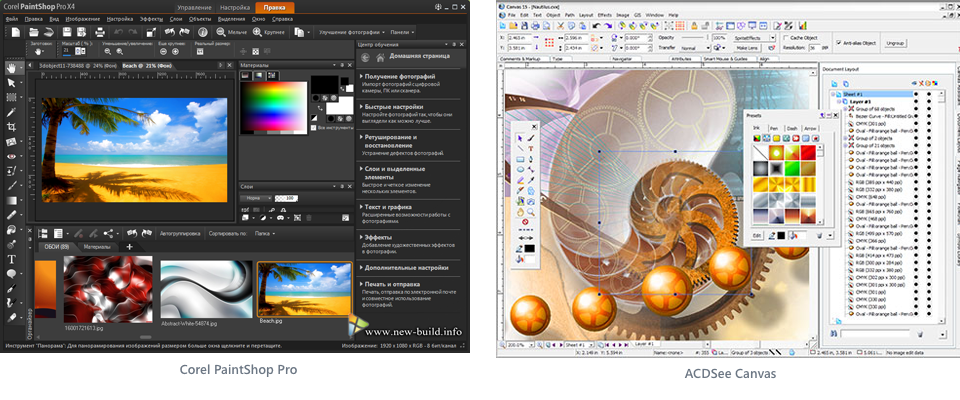This screenshot has width=960, height=400.
Task: Click the Cut scissors icon in Canvas toolbar
Action: click(x=560, y=26)
